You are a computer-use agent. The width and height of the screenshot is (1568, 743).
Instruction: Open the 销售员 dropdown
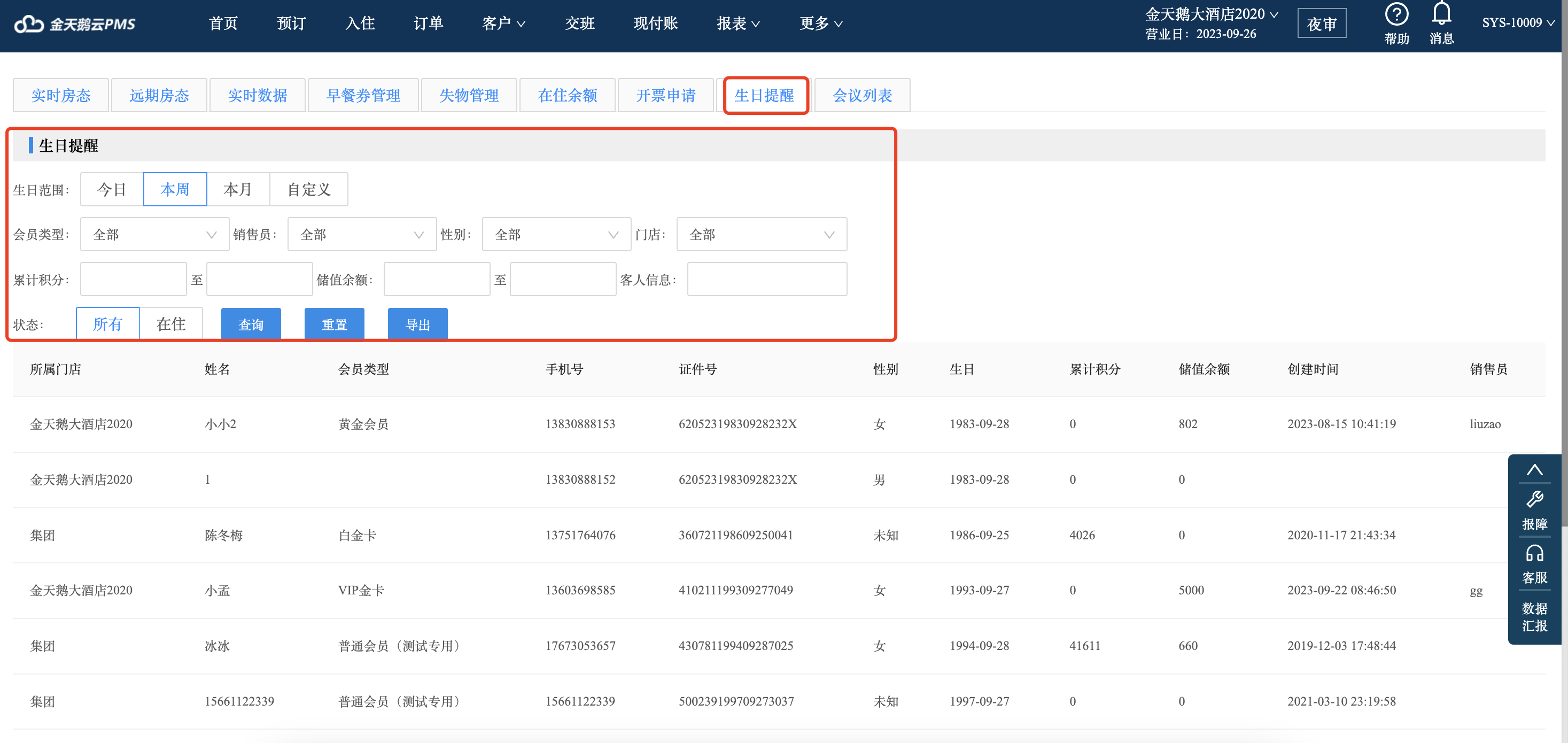(x=362, y=235)
